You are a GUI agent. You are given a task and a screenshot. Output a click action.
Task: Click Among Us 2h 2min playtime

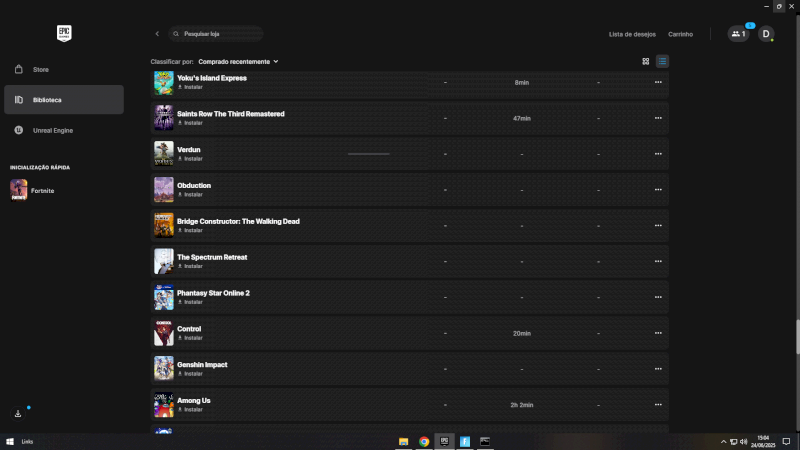coord(521,405)
